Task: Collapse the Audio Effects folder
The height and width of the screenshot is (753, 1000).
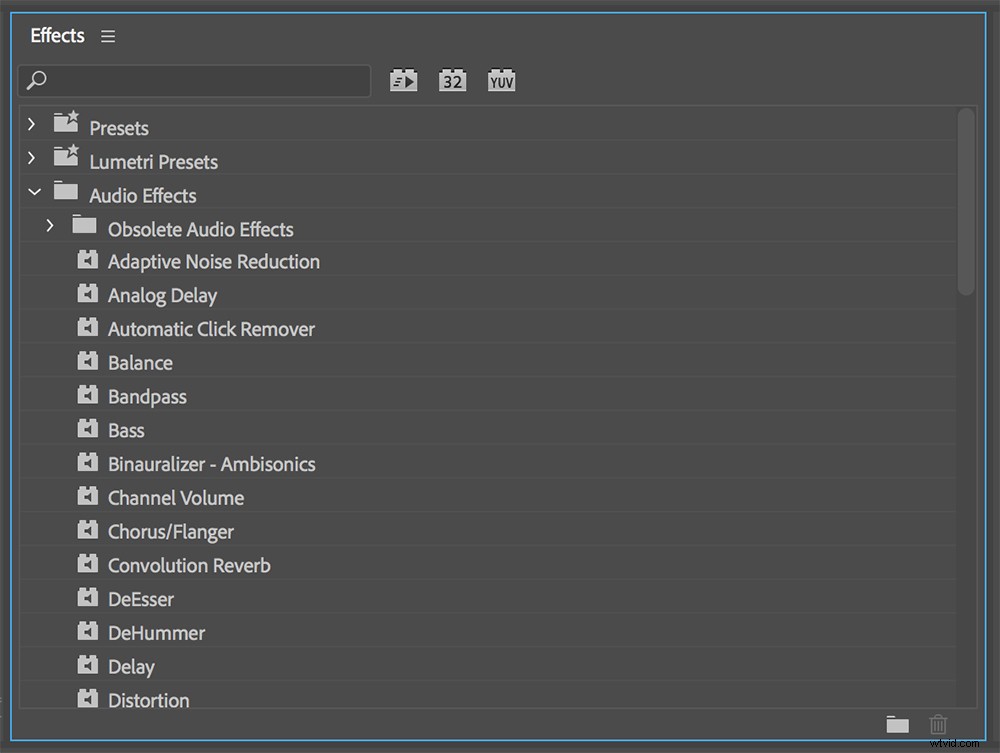Action: (x=34, y=192)
